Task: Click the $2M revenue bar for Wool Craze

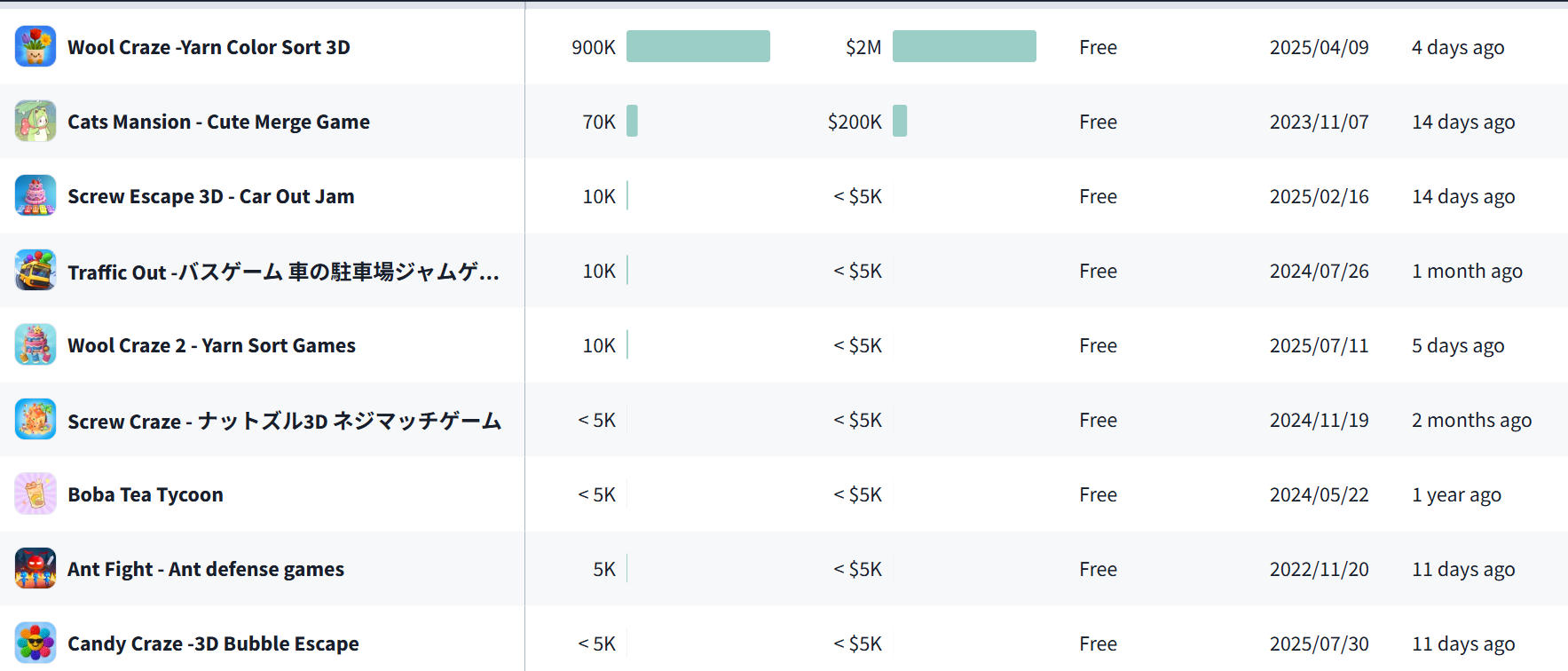Action: click(964, 46)
